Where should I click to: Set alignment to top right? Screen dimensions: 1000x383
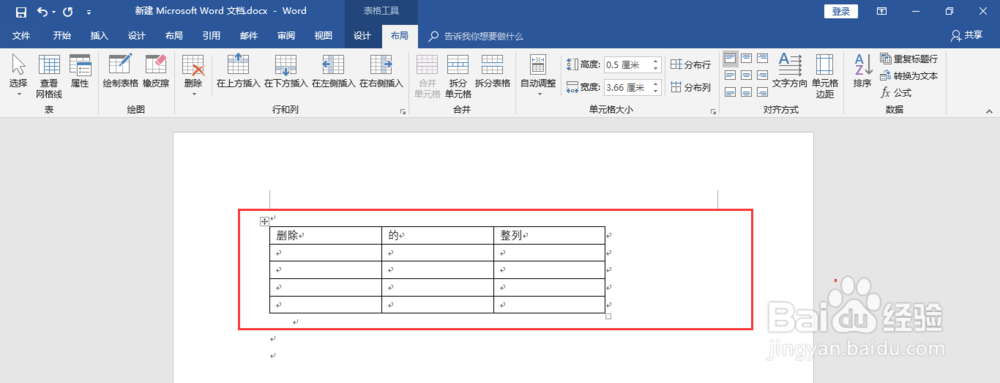point(762,58)
